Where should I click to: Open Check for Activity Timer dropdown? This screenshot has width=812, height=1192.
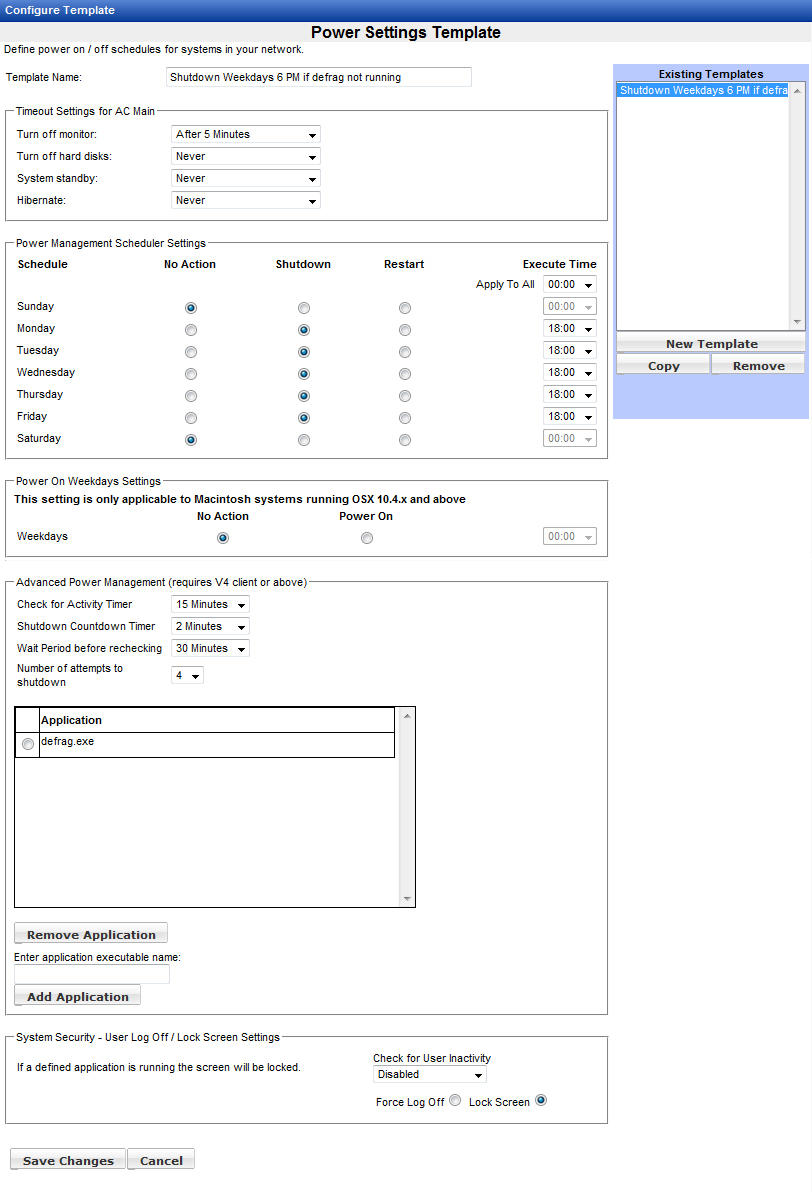tap(210, 605)
